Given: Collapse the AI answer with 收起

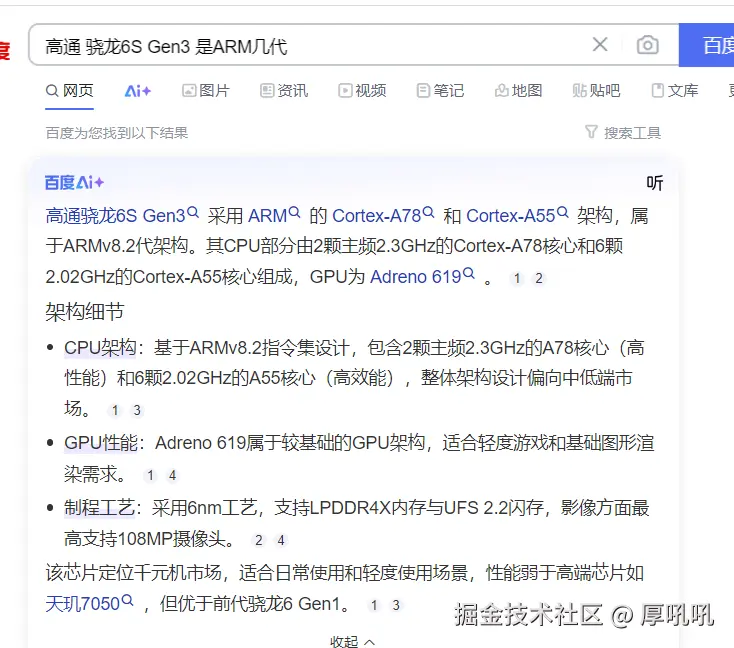Looking at the screenshot, I should pyautogui.click(x=352, y=641).
